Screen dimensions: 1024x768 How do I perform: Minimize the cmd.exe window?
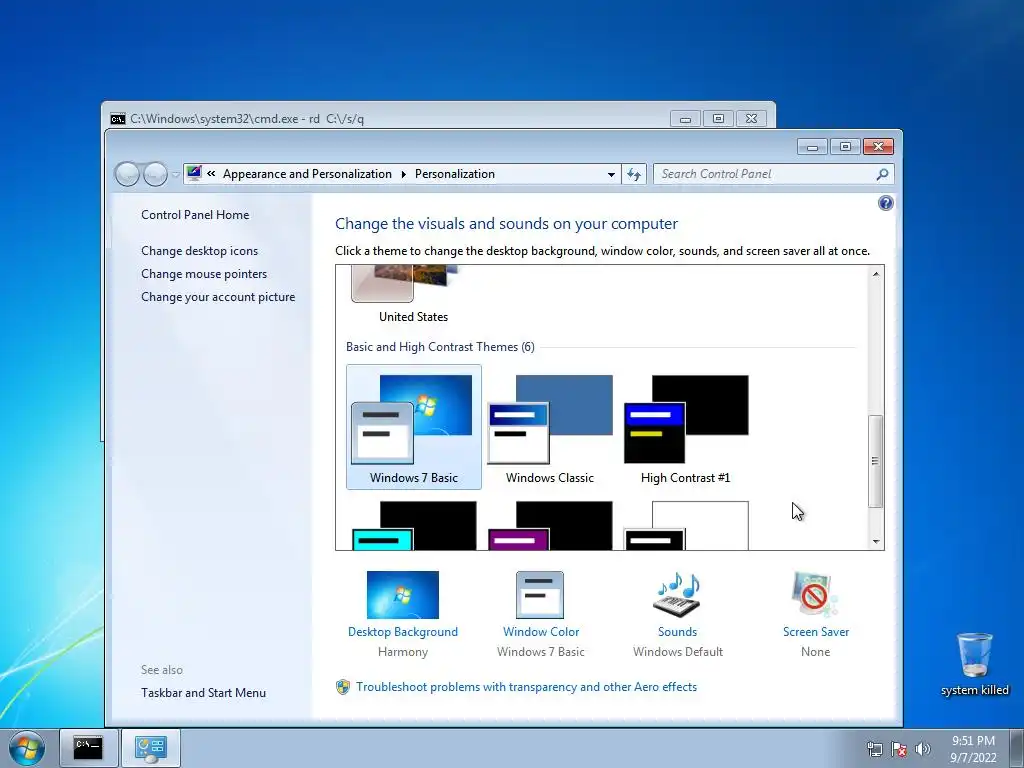coord(685,119)
